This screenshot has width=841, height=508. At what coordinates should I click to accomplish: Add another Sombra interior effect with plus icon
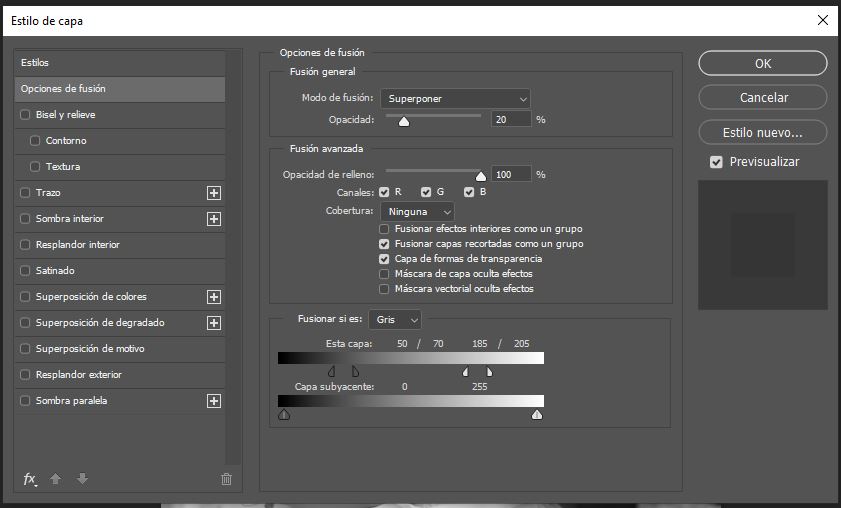tap(214, 219)
